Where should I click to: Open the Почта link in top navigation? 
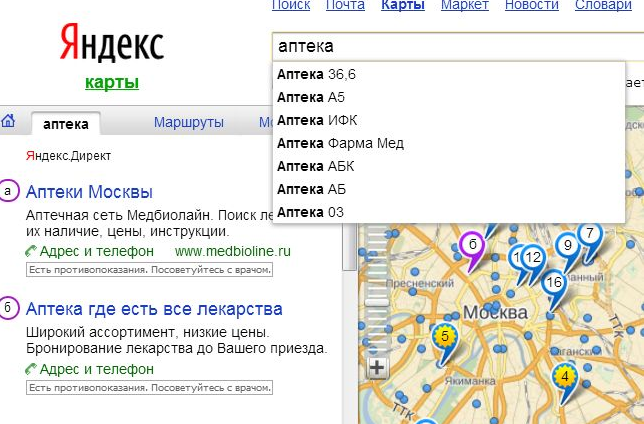coord(345,5)
